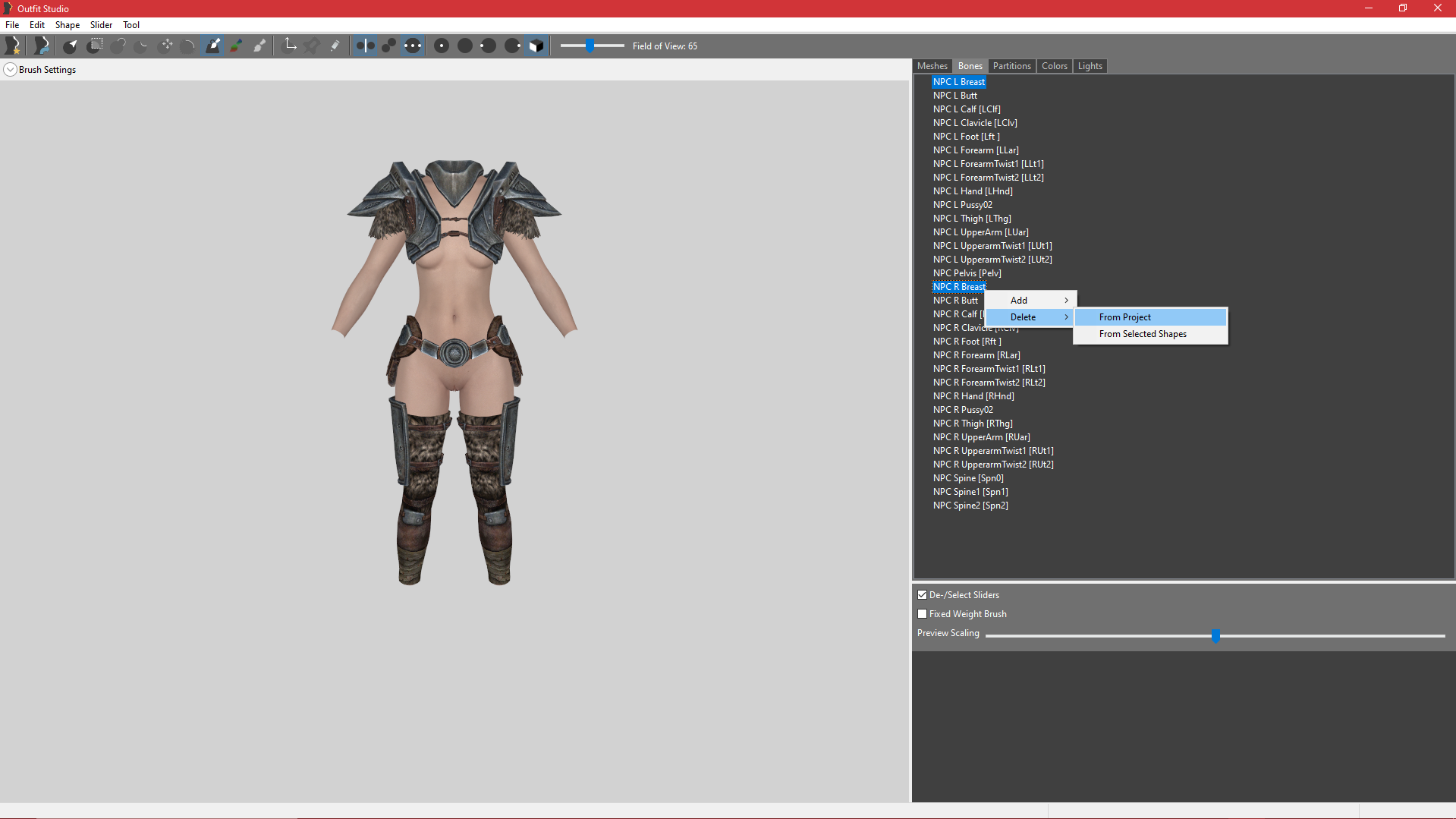Image resolution: width=1456 pixels, height=819 pixels.
Task: Switch to Back view icon
Action: [465, 46]
